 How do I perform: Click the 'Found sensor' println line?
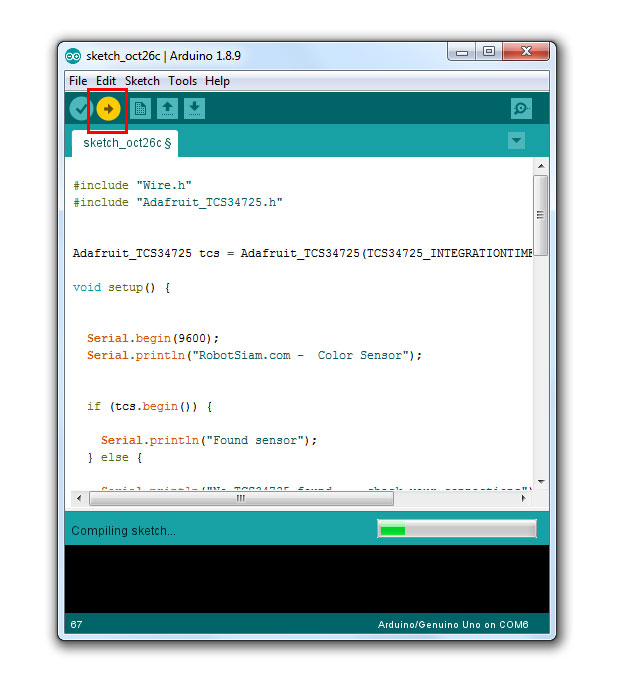(209, 440)
